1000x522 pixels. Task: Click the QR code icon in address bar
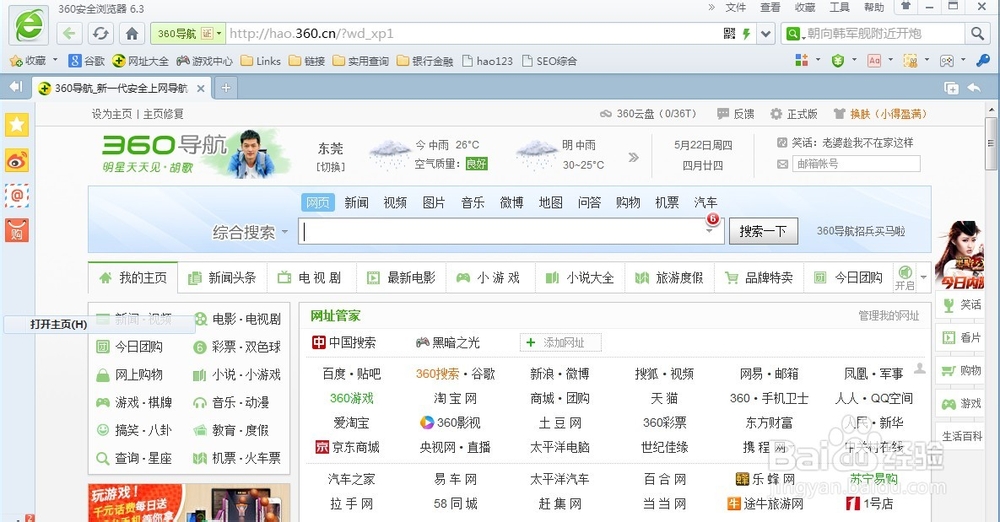pos(730,34)
